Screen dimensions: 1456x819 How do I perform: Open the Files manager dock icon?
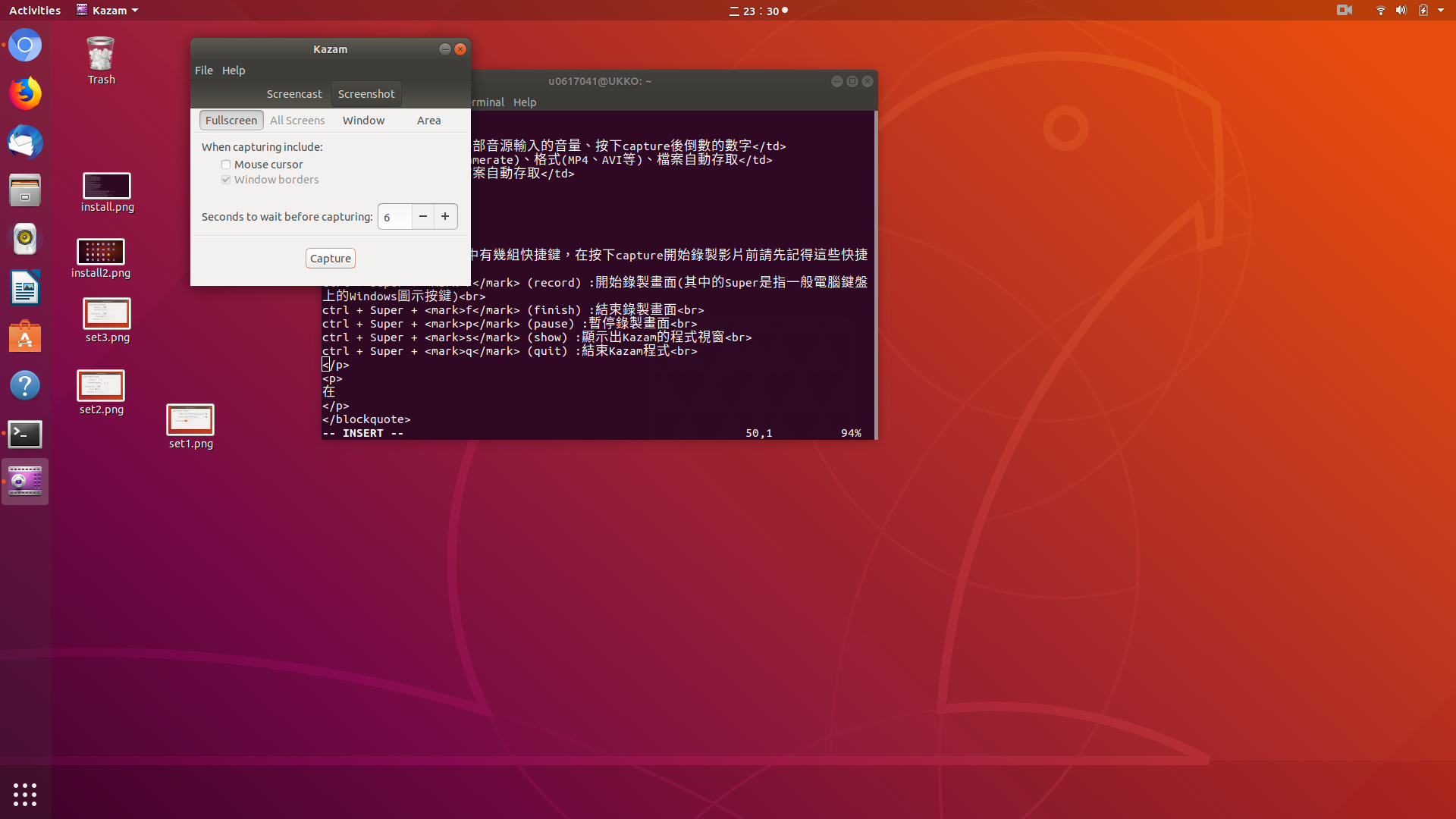(x=25, y=190)
